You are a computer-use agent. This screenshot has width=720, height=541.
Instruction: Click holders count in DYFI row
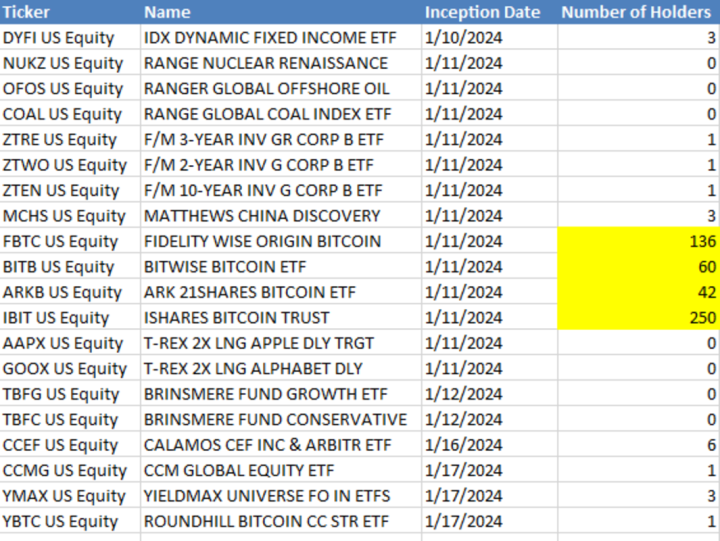(x=639, y=37)
